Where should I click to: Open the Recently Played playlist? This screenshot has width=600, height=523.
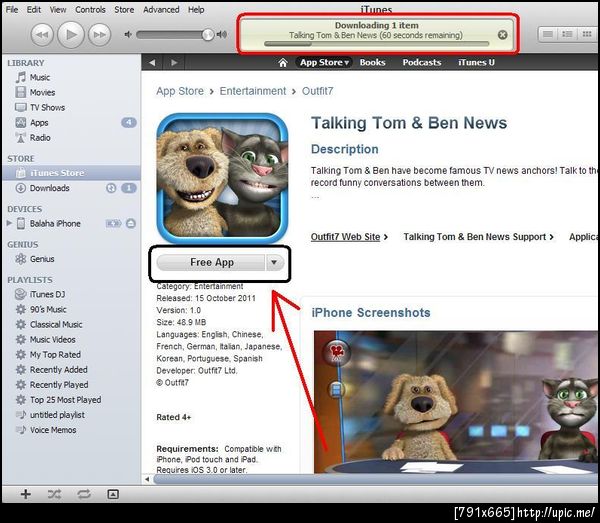tap(71, 385)
